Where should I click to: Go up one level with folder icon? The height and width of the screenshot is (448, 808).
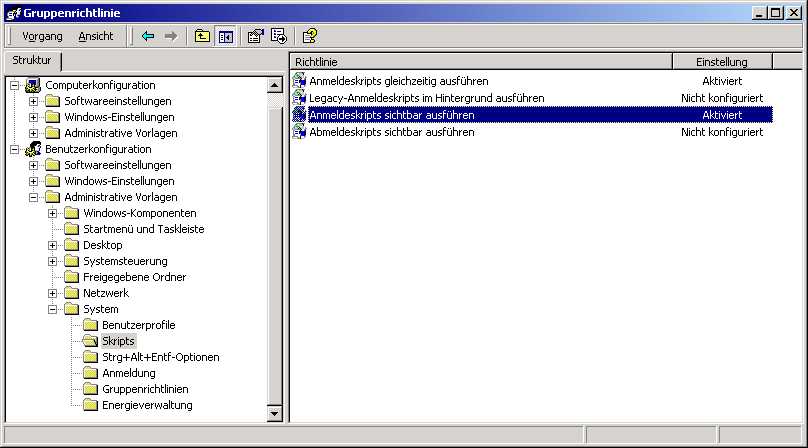pyautogui.click(x=202, y=36)
